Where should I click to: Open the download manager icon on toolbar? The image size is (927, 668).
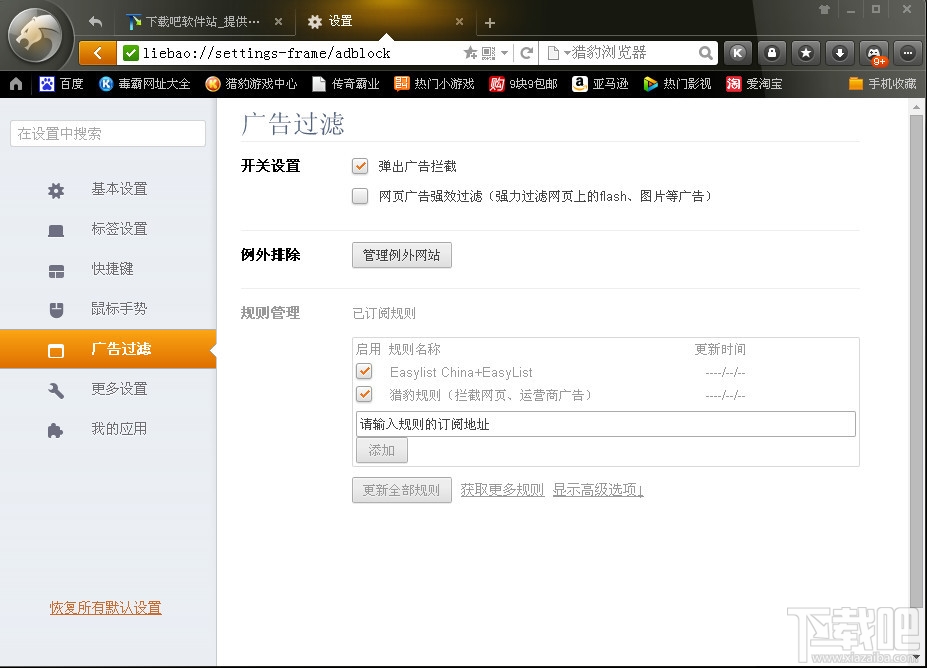click(x=840, y=52)
